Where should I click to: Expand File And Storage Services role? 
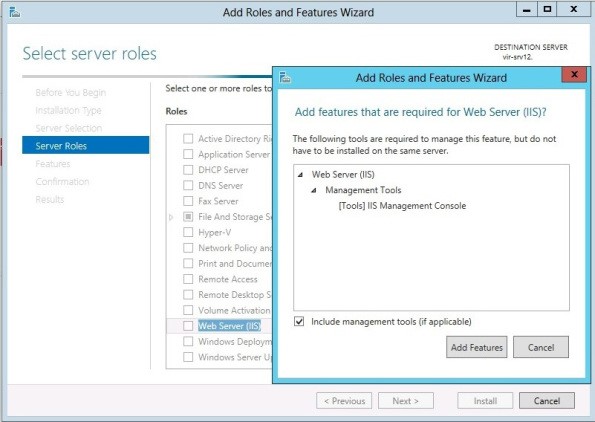171,217
